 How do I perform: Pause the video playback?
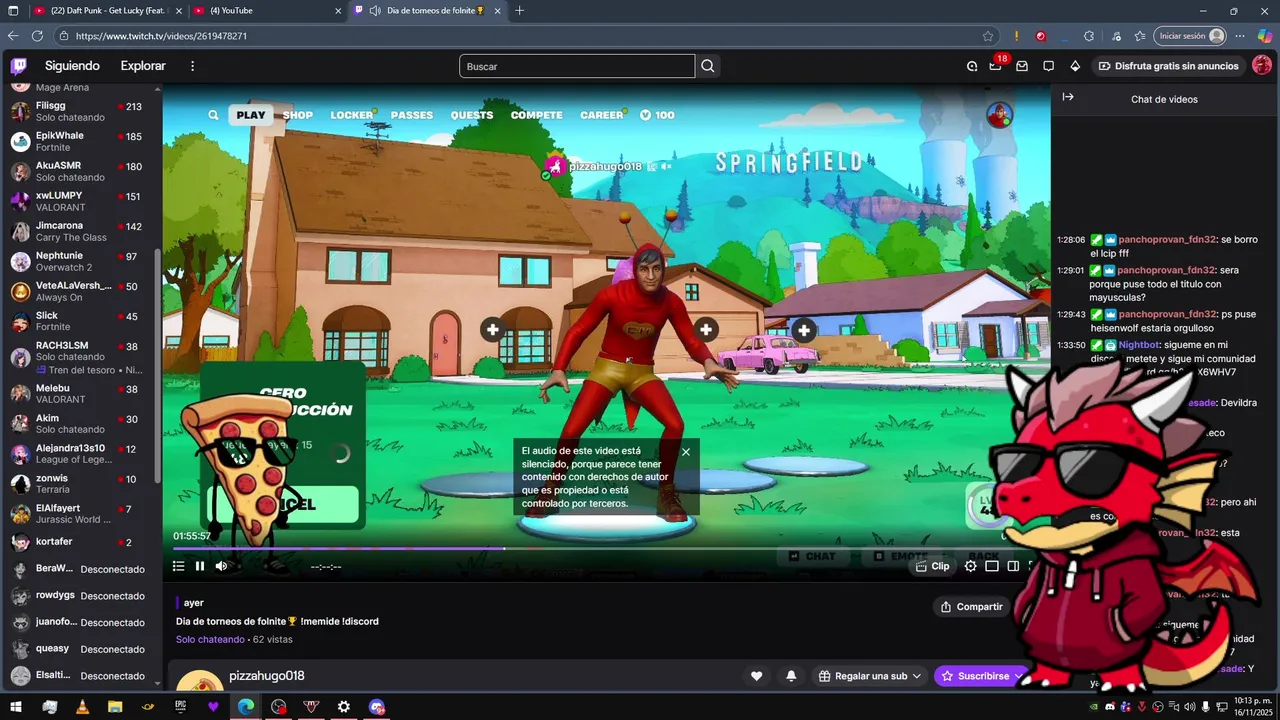[x=200, y=566]
